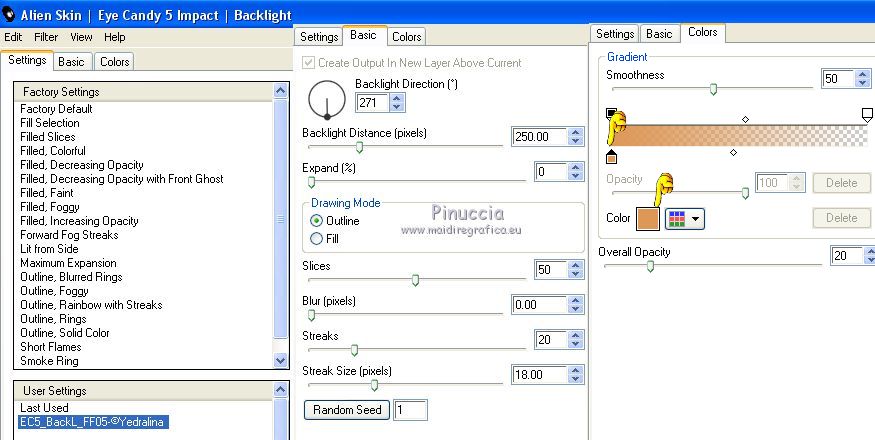Image resolution: width=875 pixels, height=440 pixels.
Task: Select Outline, Rainbow with Streaks preset
Action: point(91,305)
